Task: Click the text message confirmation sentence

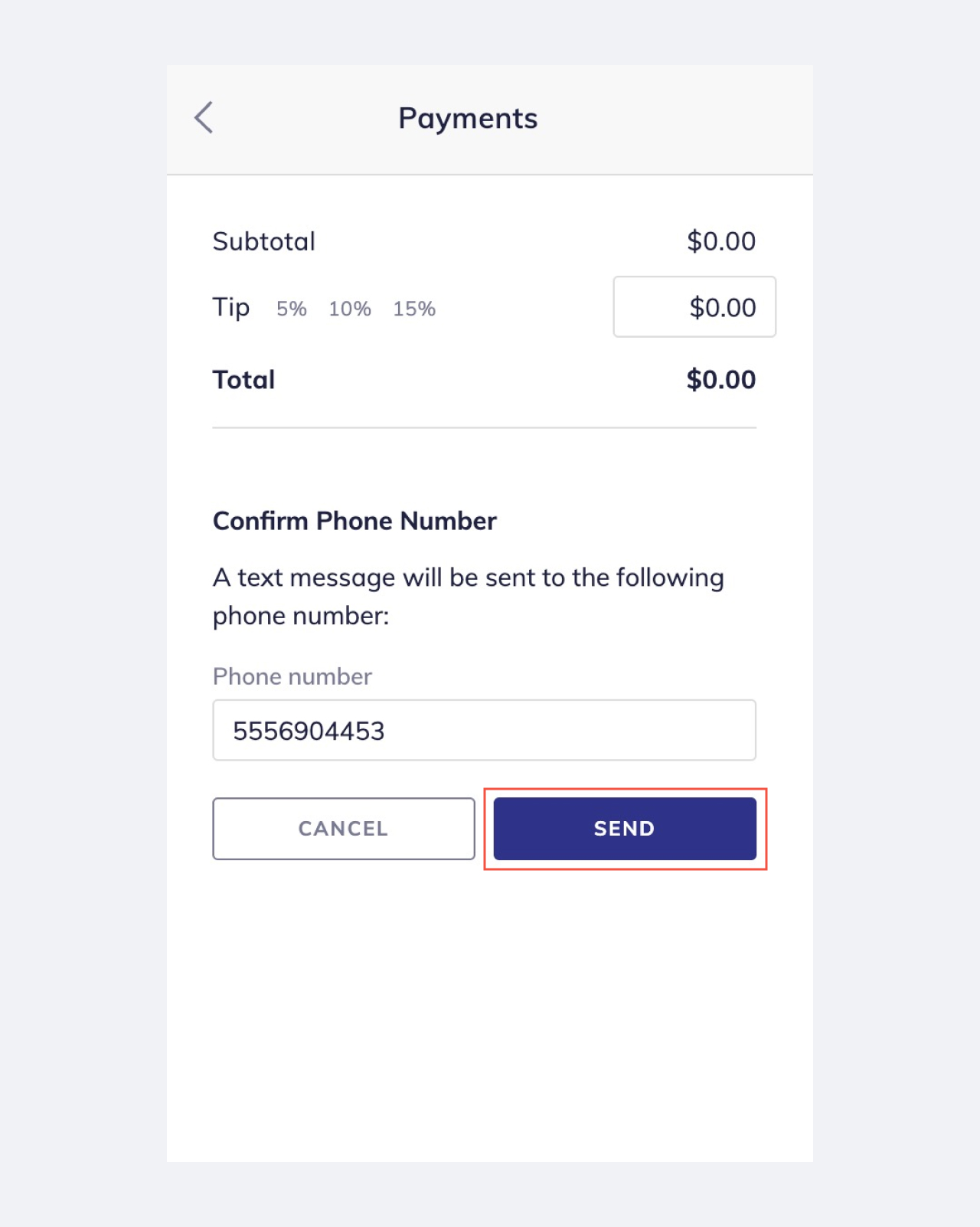Action: coord(468,595)
